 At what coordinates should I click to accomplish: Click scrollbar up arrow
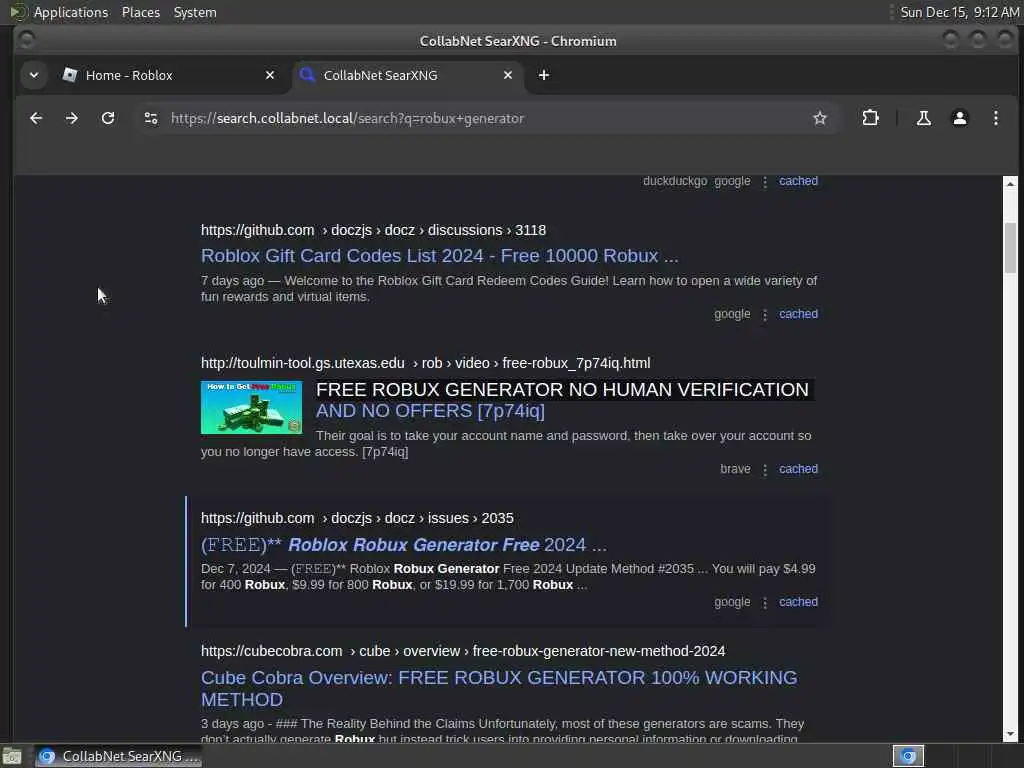click(1010, 184)
